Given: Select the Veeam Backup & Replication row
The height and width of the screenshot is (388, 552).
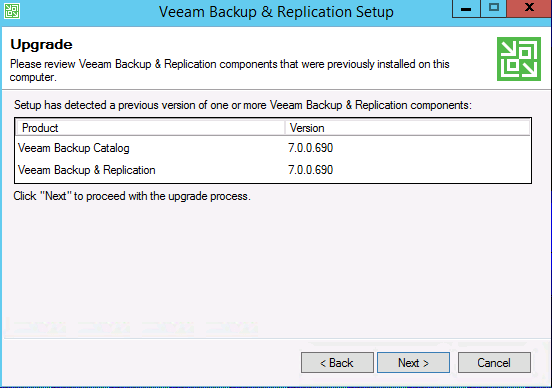Looking at the screenshot, I should [273, 170].
